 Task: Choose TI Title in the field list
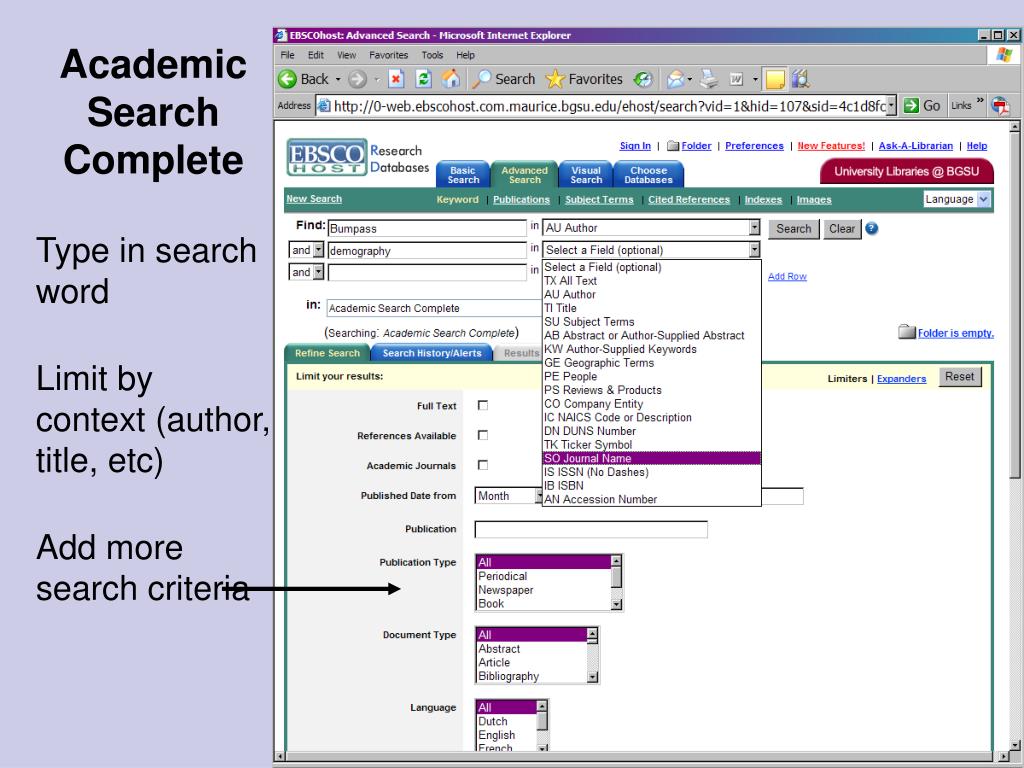(560, 308)
